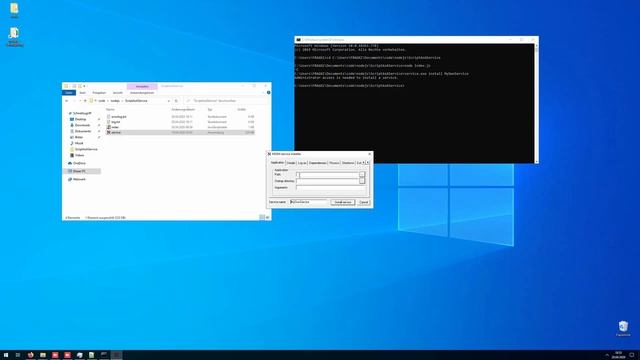Select OneDrive in Explorer sidebar
The image size is (640, 360).
pyautogui.click(x=78, y=163)
